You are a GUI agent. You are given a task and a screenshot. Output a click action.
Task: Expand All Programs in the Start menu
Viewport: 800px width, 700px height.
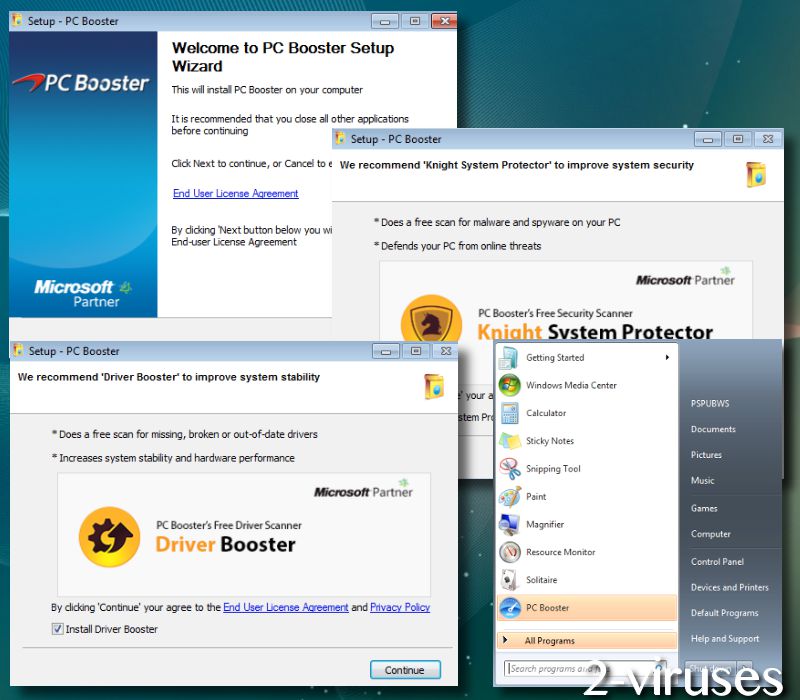coord(586,640)
